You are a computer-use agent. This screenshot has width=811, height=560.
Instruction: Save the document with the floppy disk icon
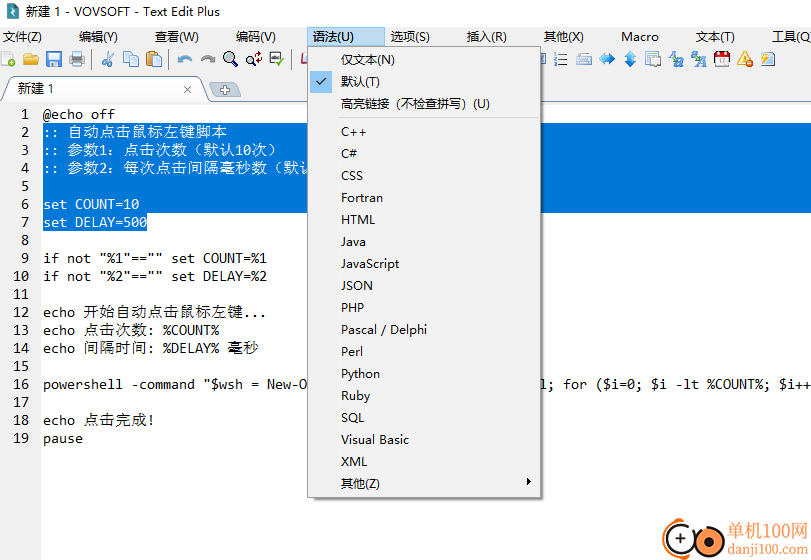(54, 59)
